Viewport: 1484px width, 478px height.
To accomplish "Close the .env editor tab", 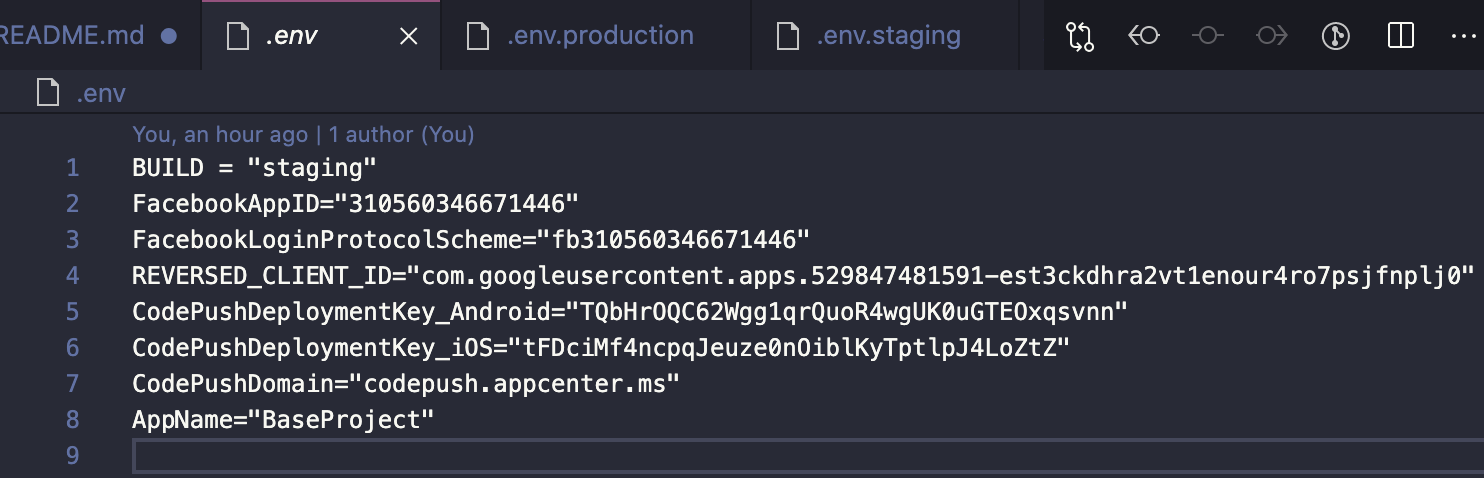I will 408,36.
